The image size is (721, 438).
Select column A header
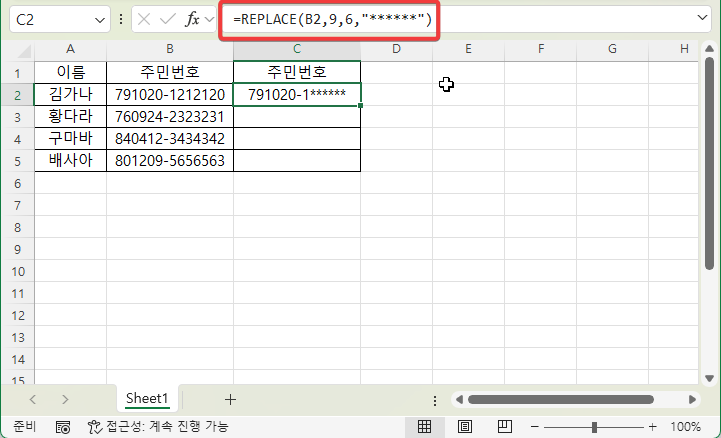pos(70,49)
